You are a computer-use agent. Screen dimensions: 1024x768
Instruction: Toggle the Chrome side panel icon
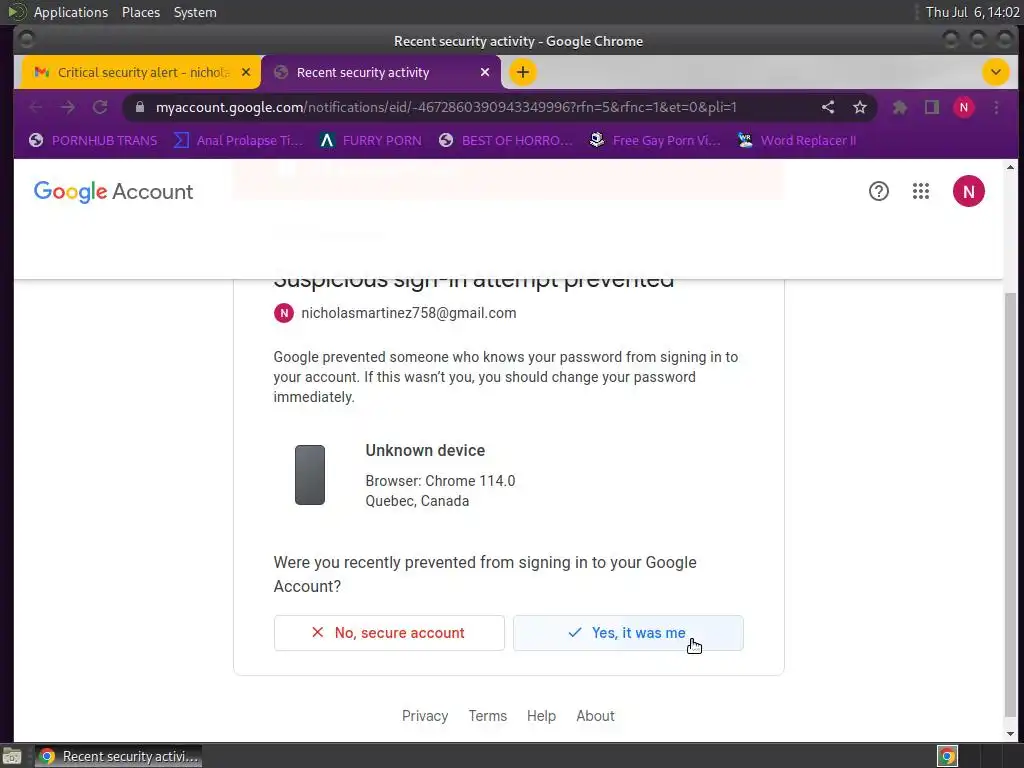click(x=932, y=107)
